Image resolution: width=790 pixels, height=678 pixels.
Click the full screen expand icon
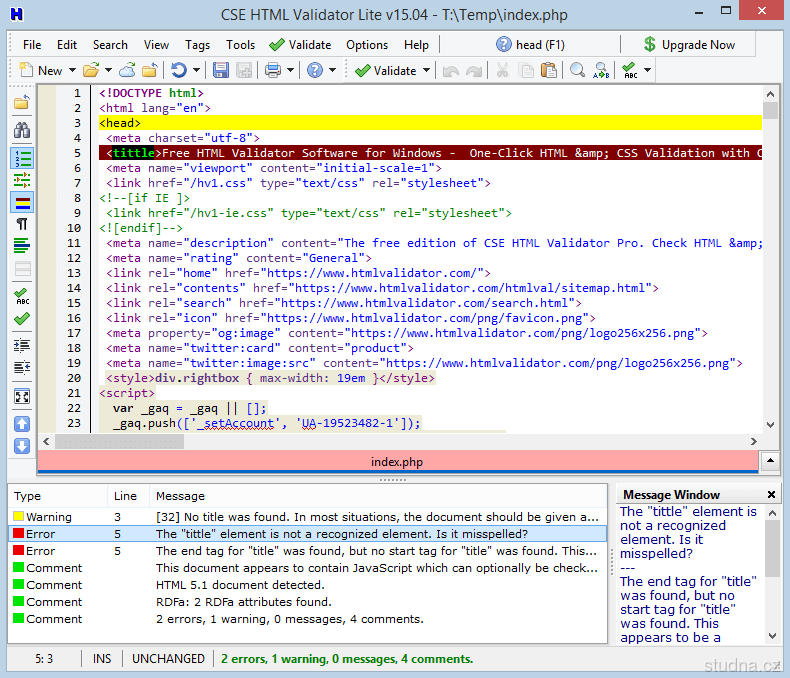(x=21, y=396)
